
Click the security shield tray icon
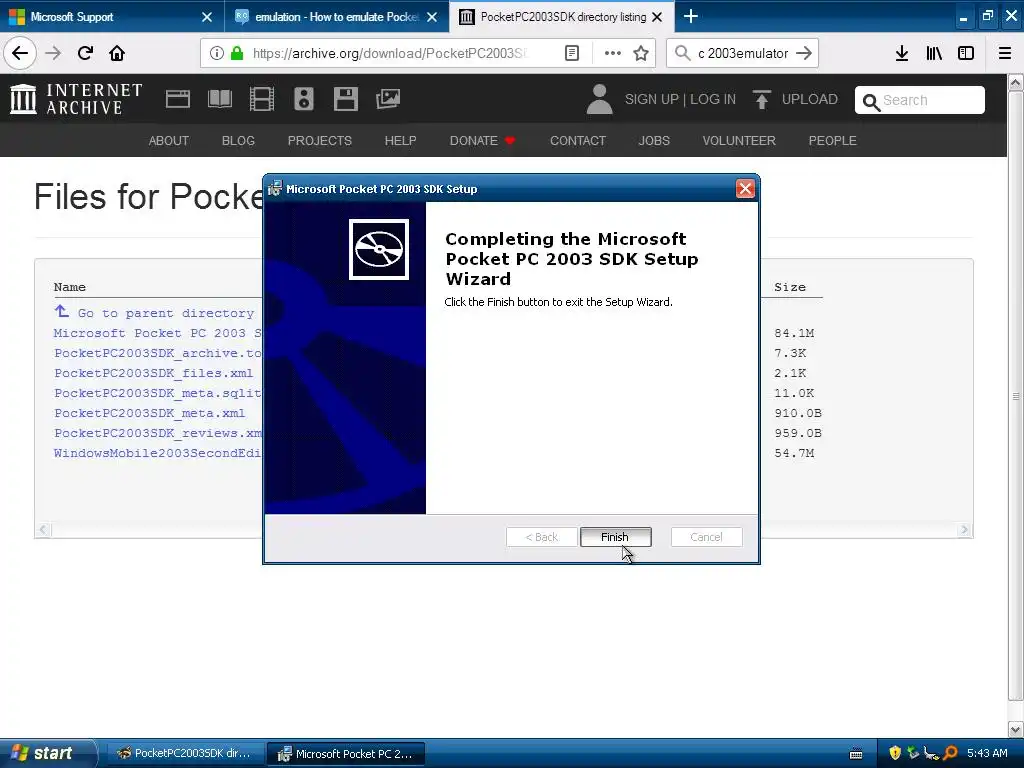tap(895, 753)
